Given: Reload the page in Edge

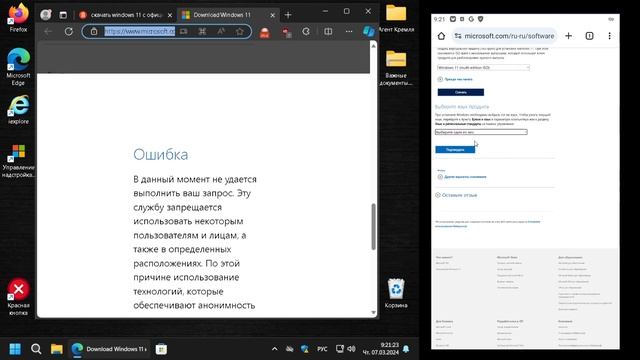Looking at the screenshot, I should [69, 31].
